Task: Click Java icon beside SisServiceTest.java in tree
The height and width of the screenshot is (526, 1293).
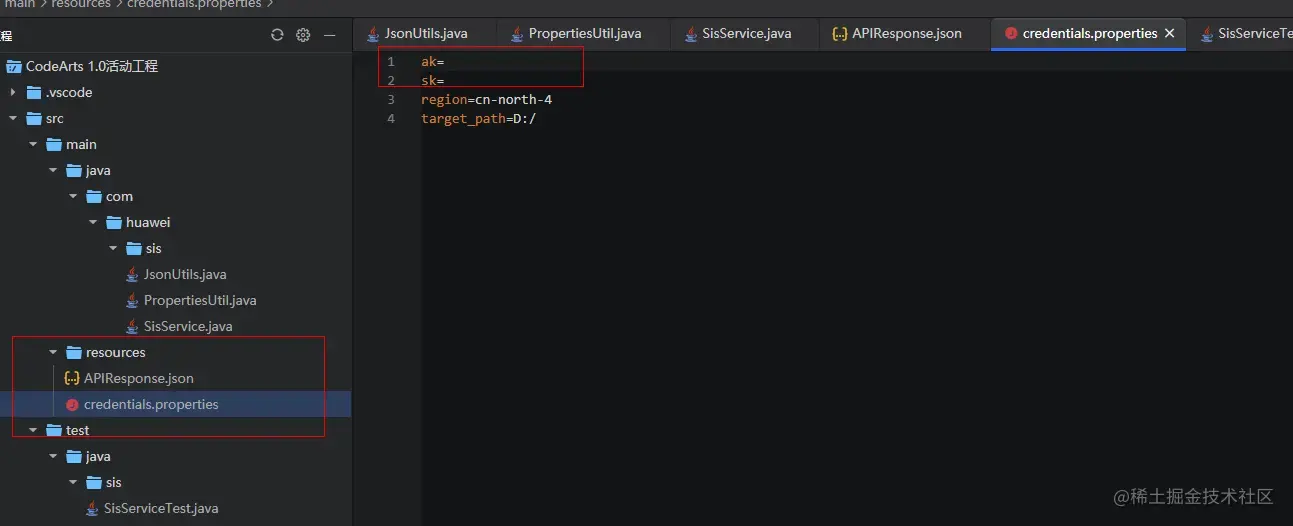Action: click(93, 509)
